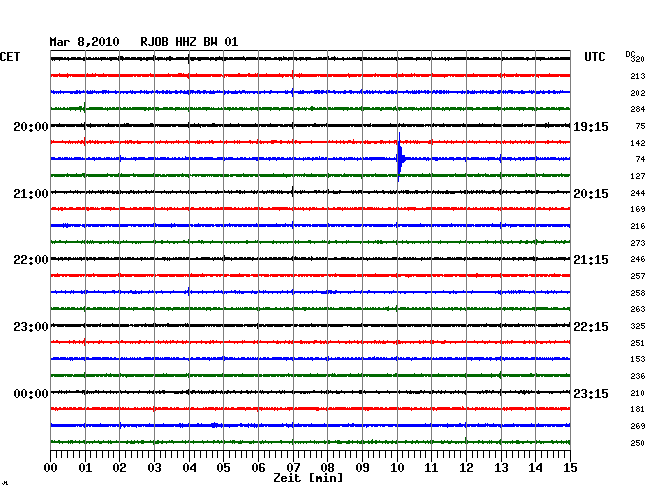Click minute label 09 on the x-axis

362,468
